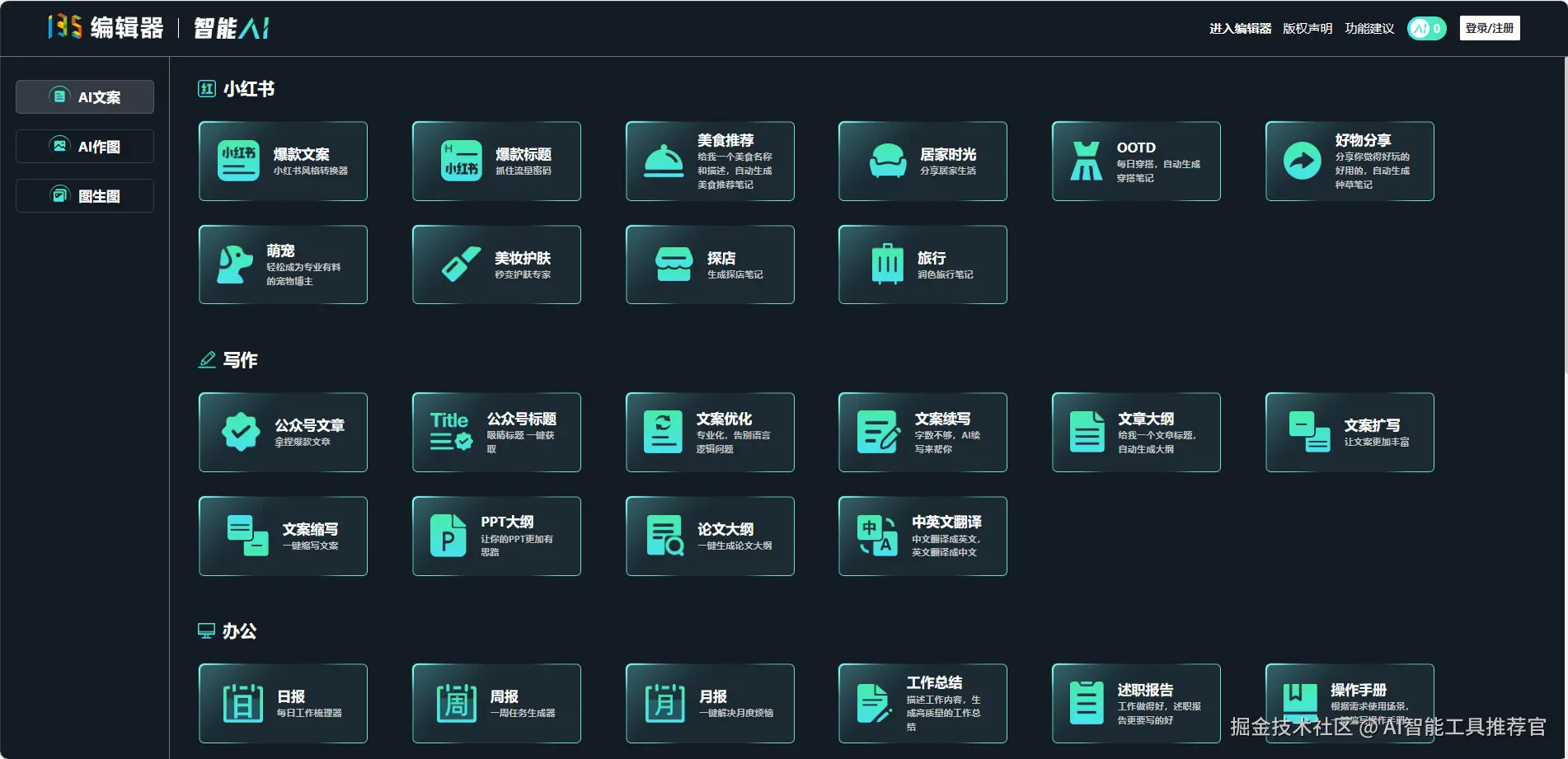Click the 美妆护肤 lipstick icon

[x=461, y=265]
